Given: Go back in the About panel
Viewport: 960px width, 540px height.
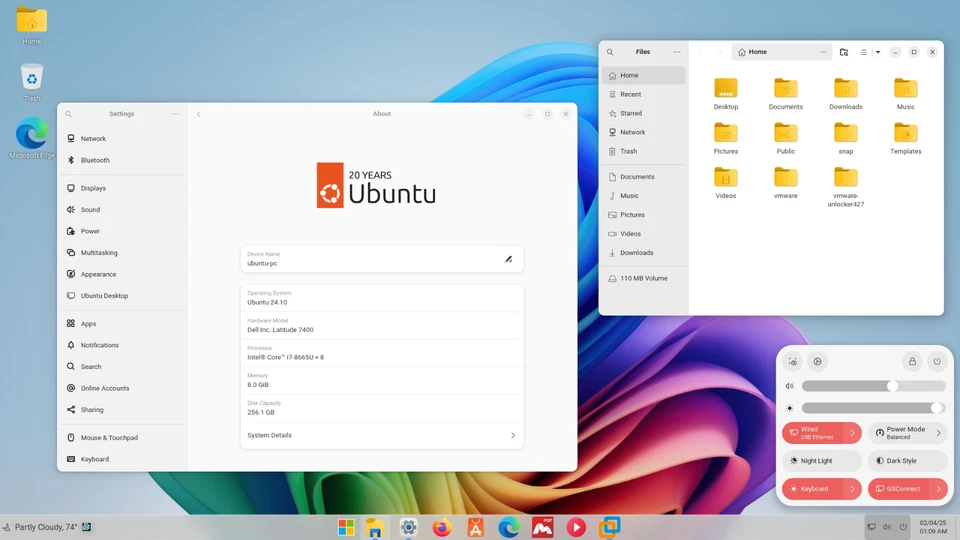Looking at the screenshot, I should (199, 114).
